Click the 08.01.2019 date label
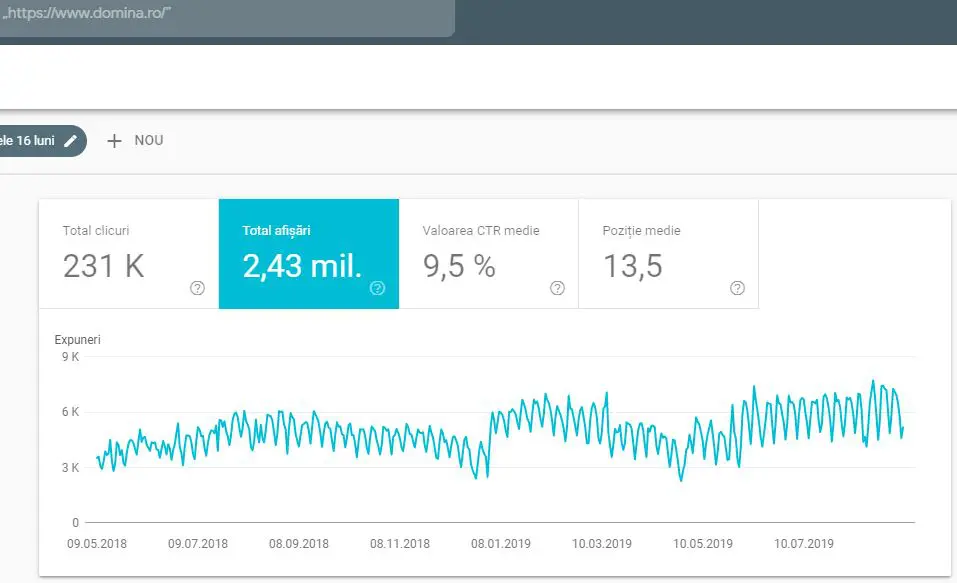Image resolution: width=957 pixels, height=583 pixels. click(501, 544)
